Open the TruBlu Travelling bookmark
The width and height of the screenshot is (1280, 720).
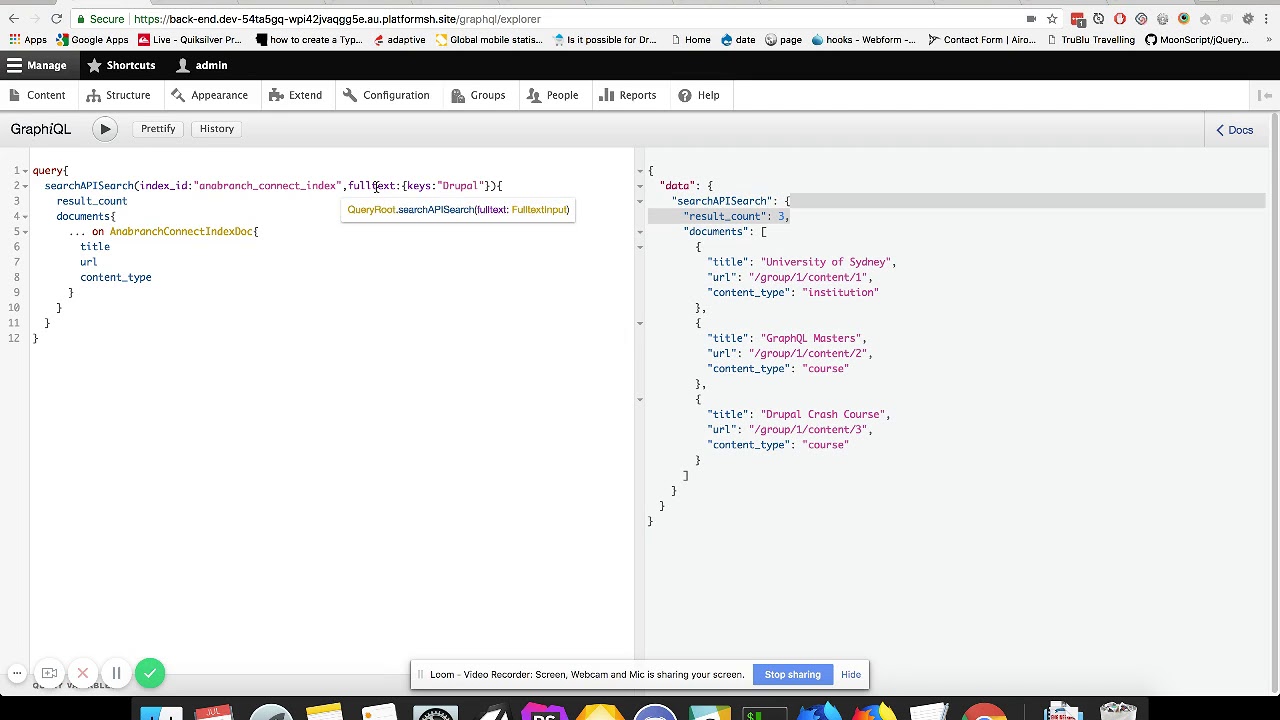click(1090, 40)
